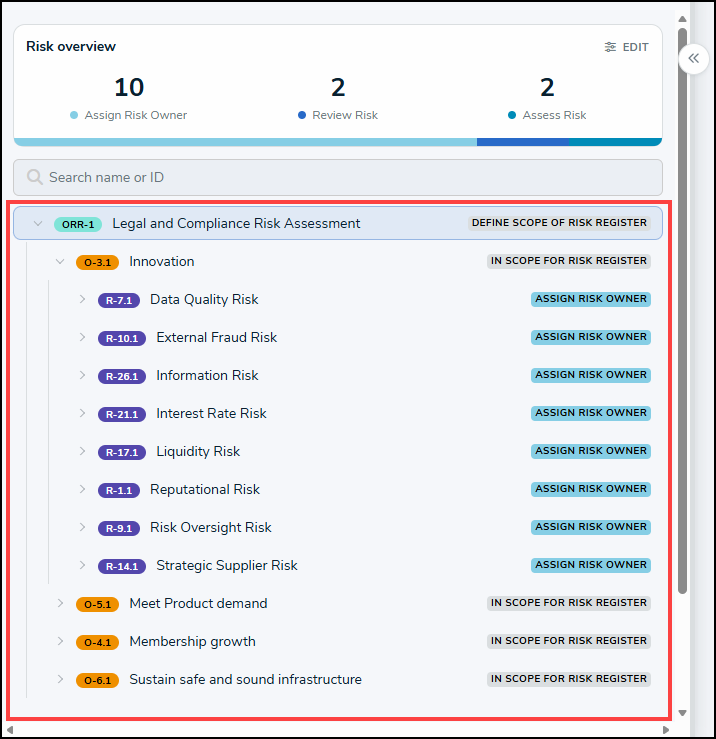Click the vertical scrollbar thumb
Screen dimensions: 716x739
point(682,311)
